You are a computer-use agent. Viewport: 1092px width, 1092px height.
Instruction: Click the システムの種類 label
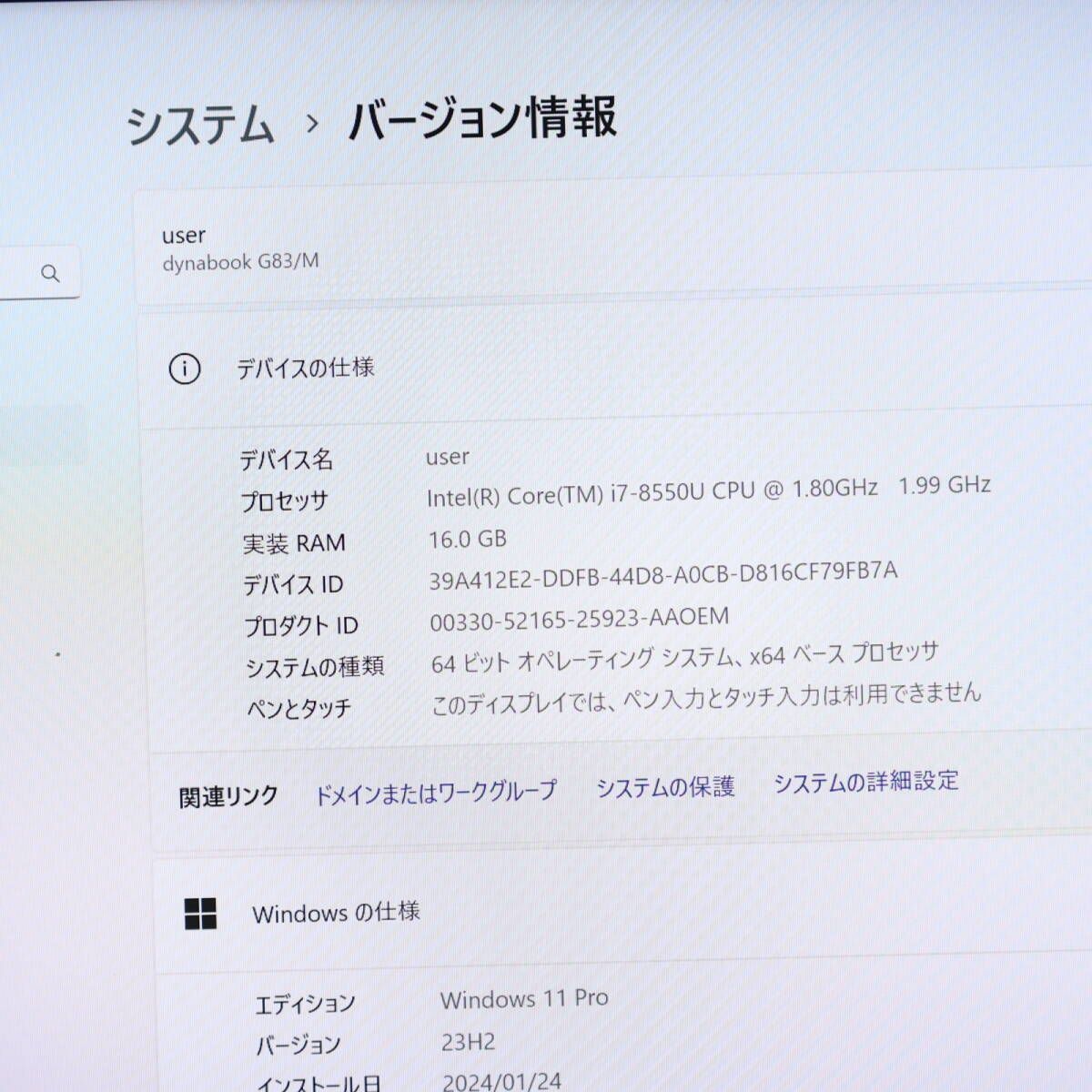(x=315, y=667)
